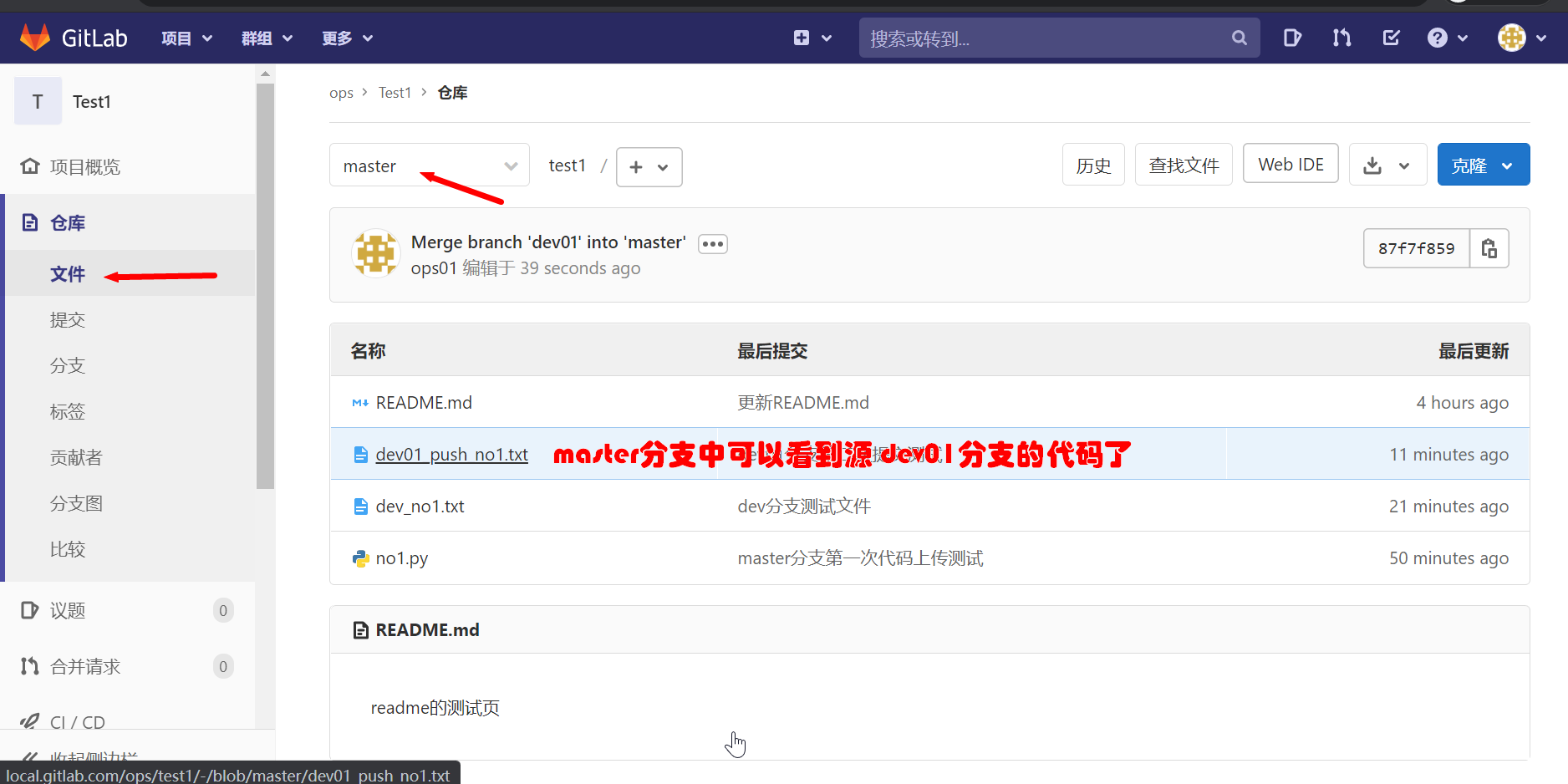Open no1.py file
Screen dimensions: 1568x784
tap(402, 558)
